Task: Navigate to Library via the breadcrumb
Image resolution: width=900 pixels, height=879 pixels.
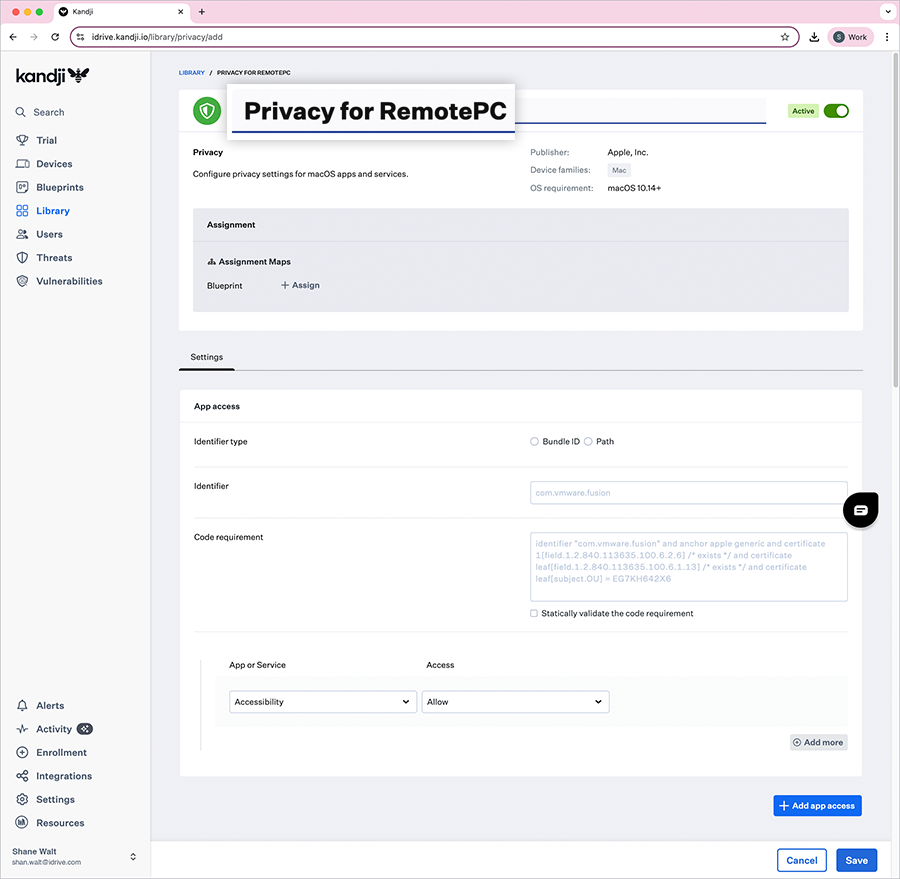Action: coord(191,72)
